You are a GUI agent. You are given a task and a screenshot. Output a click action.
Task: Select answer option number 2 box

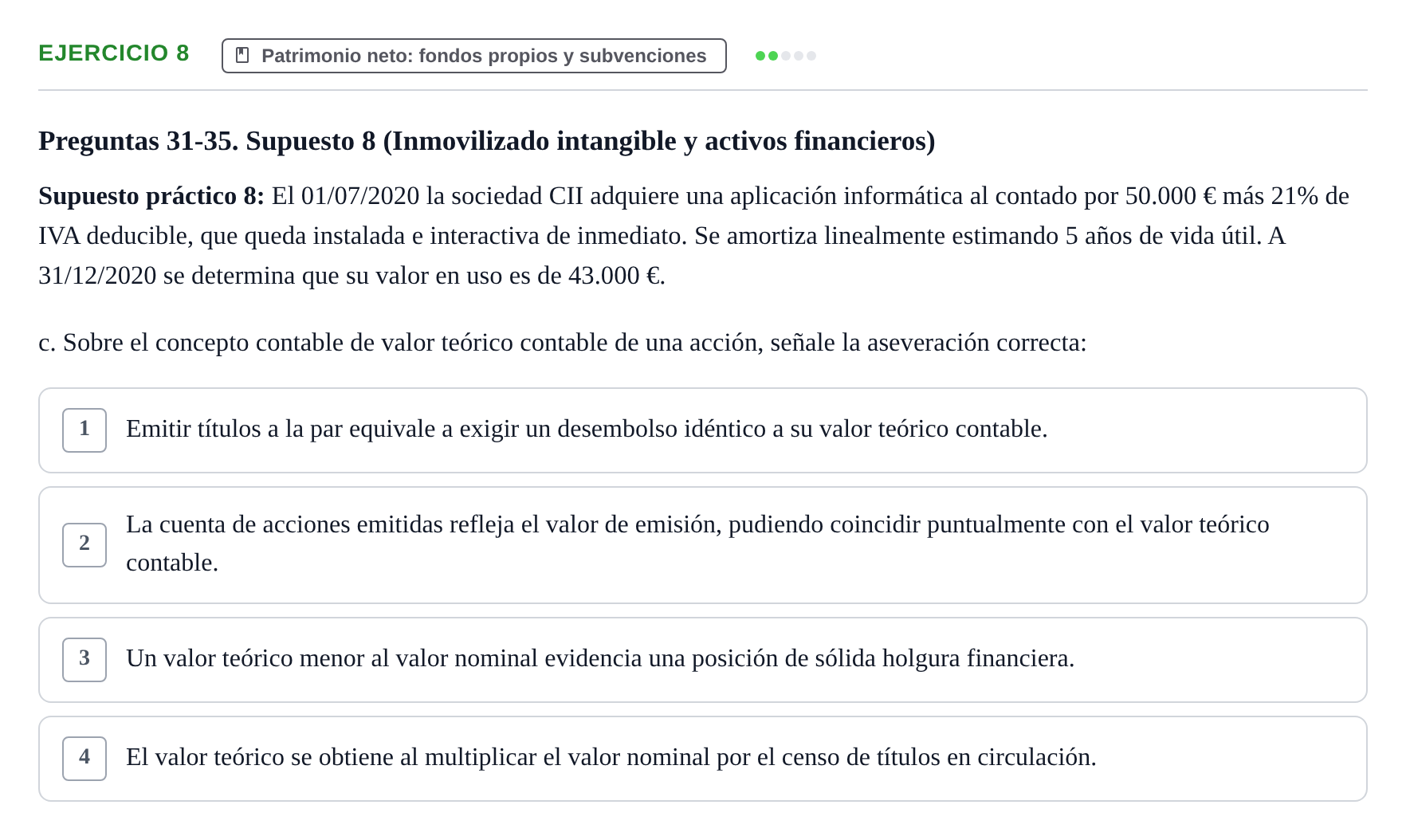(84, 545)
